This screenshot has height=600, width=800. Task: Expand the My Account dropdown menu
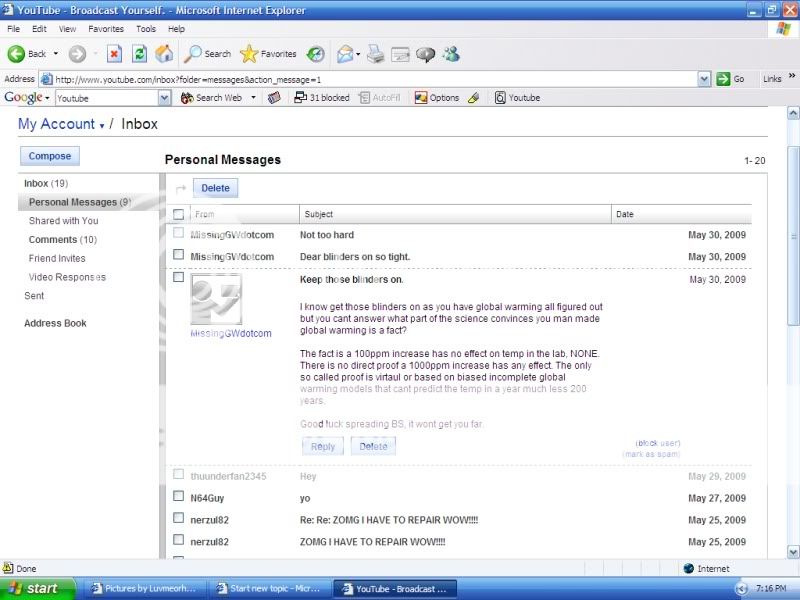click(102, 126)
